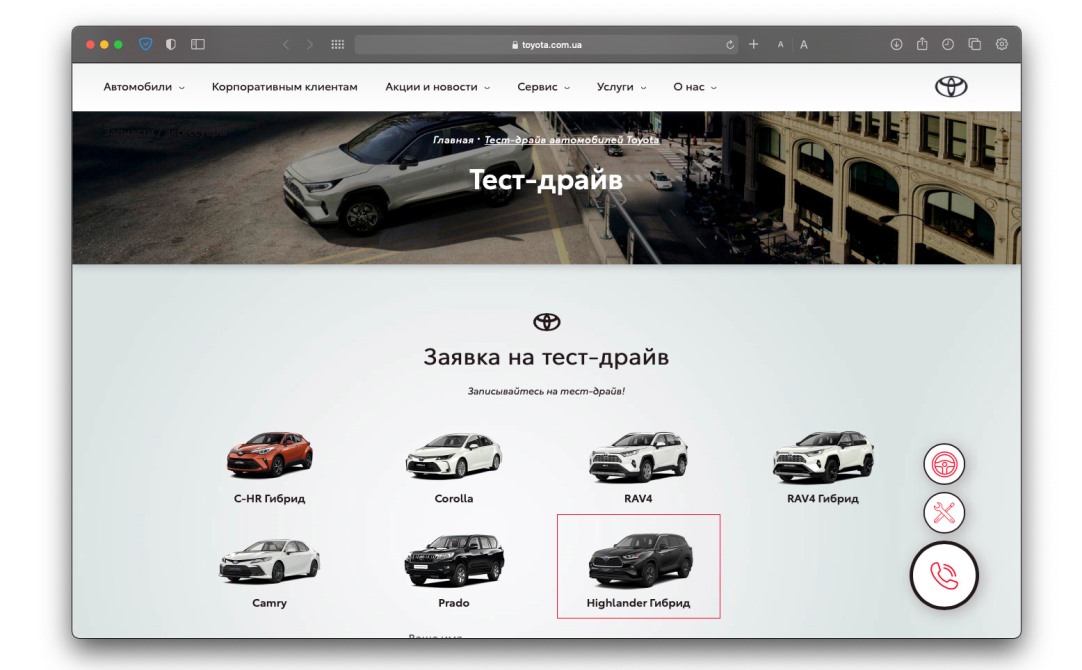Follow Тест-драйв автомобилей Toyota breadcrumb link
Viewport: 1082px width, 670px height.
tap(571, 140)
